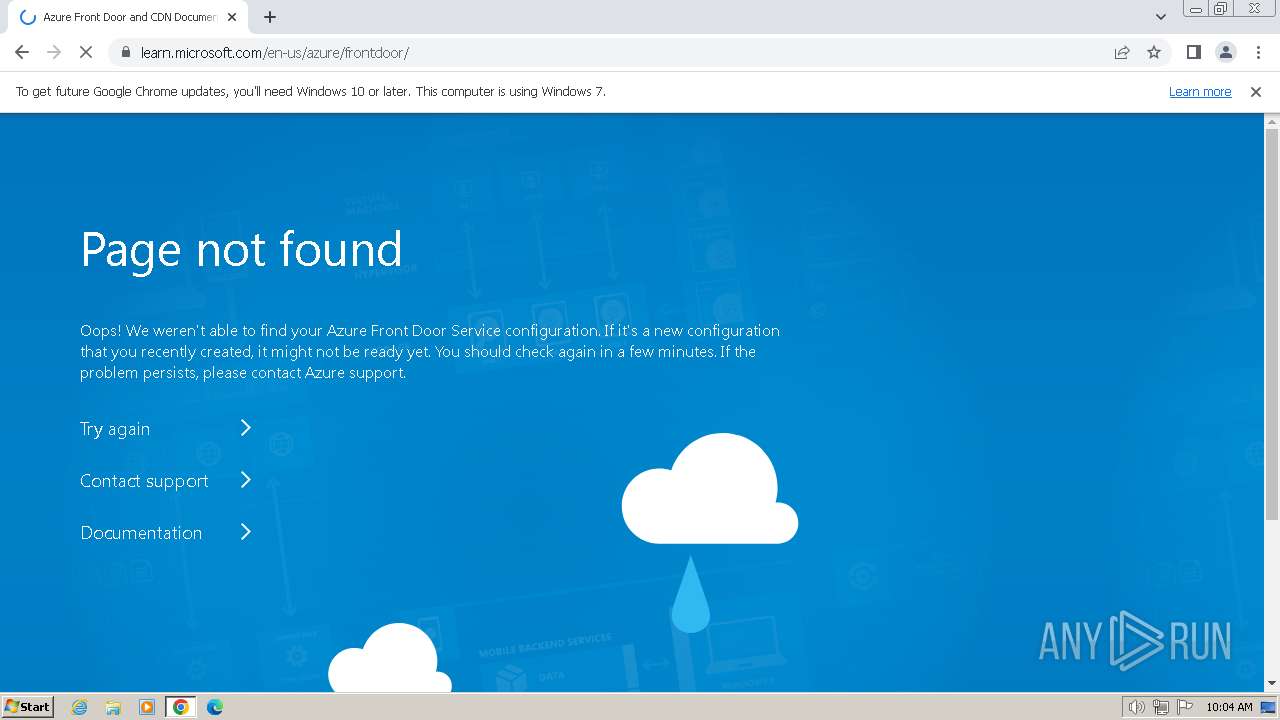Dismiss the Chrome update notification bar
1280x720 pixels.
(1256, 91)
